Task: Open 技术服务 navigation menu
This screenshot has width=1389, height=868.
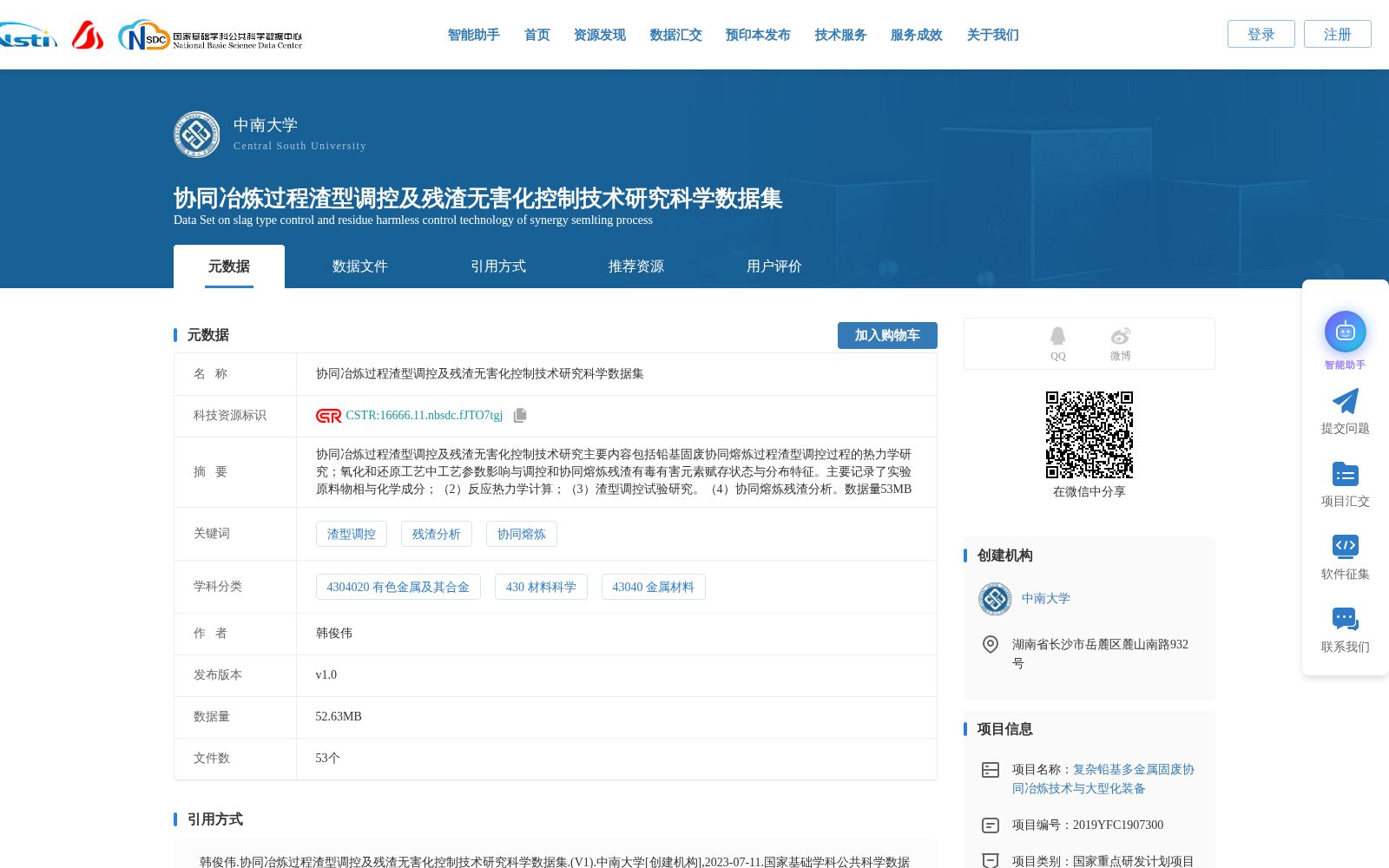Action: [841, 35]
